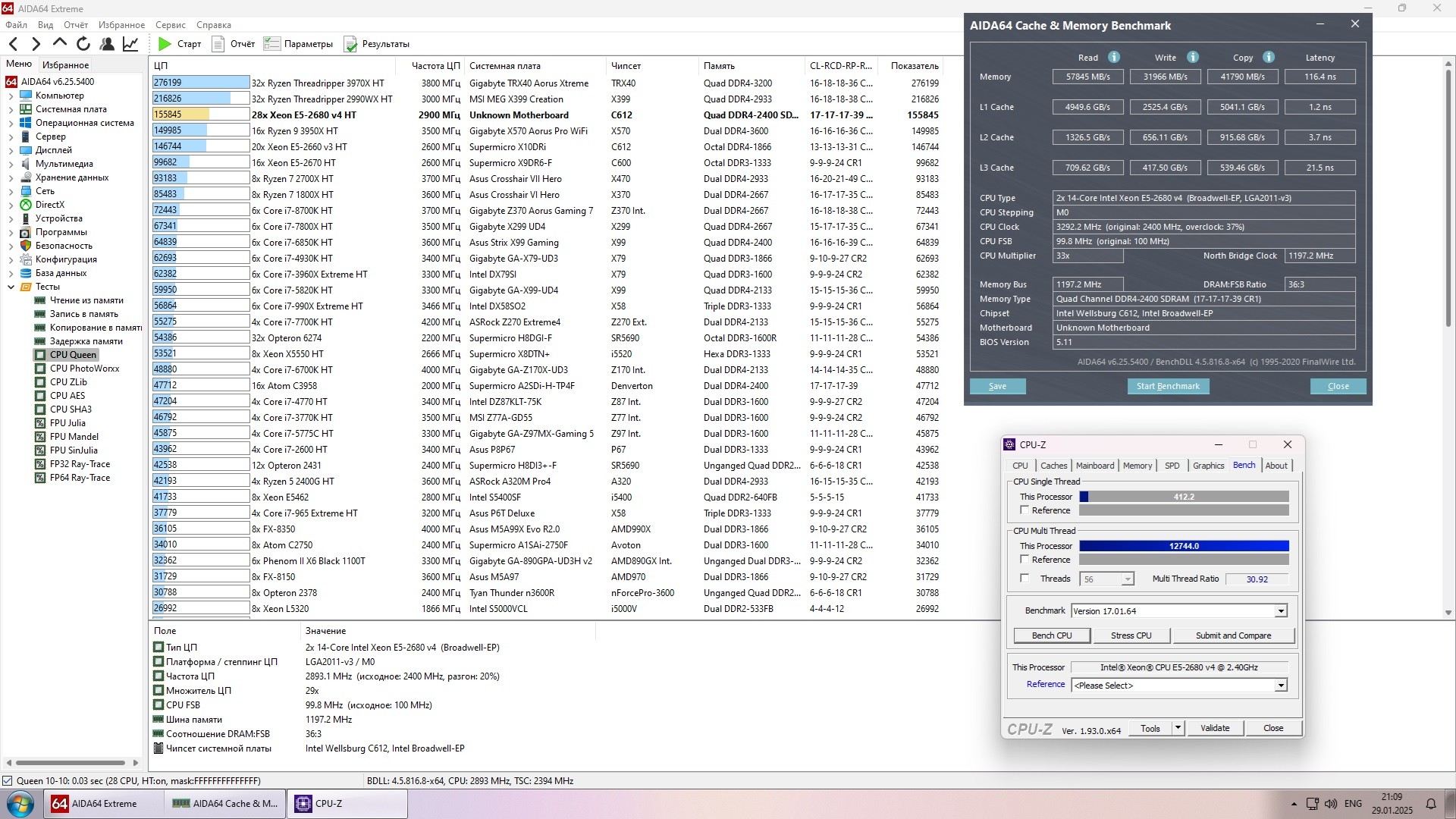The height and width of the screenshot is (819, 1456).
Task: Collapse the Тесты tree node
Action: tap(11, 287)
